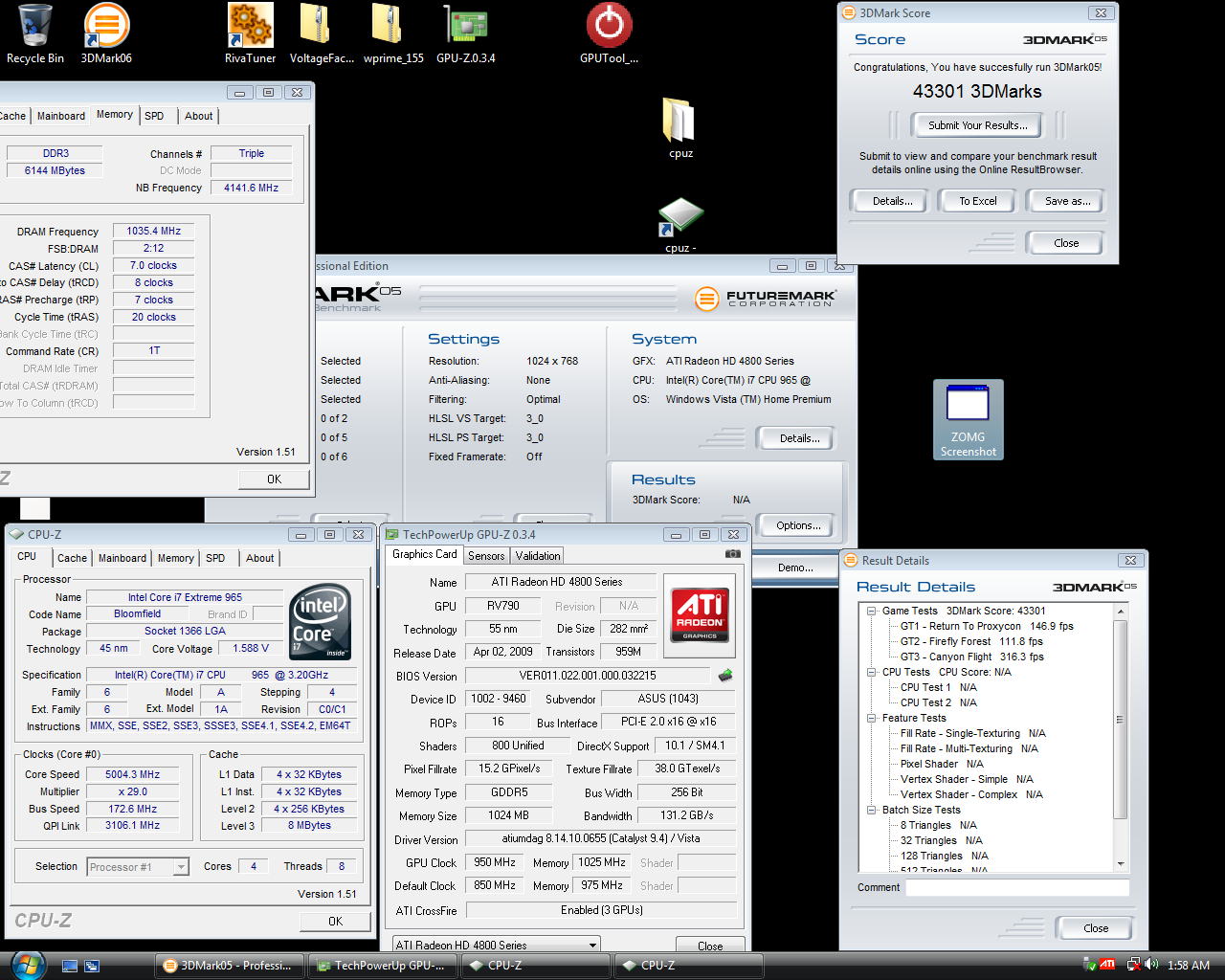Screen dimensions: 1225x980
Task: Select the Pixel Shader result row
Action: point(942,764)
